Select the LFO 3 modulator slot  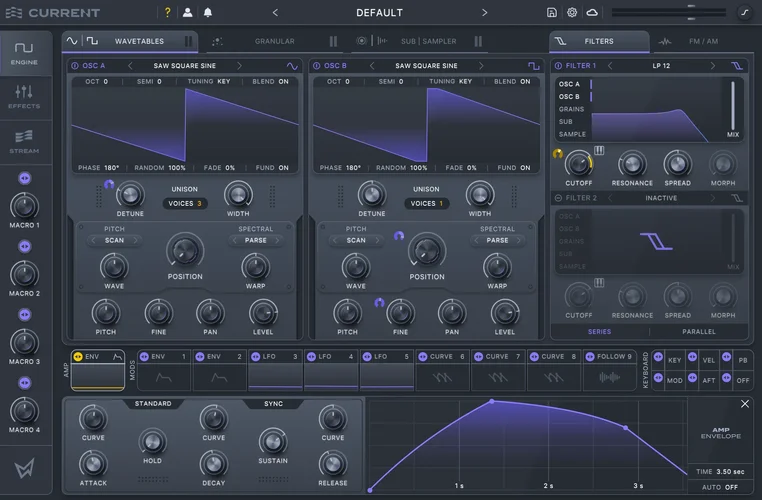coord(274,369)
